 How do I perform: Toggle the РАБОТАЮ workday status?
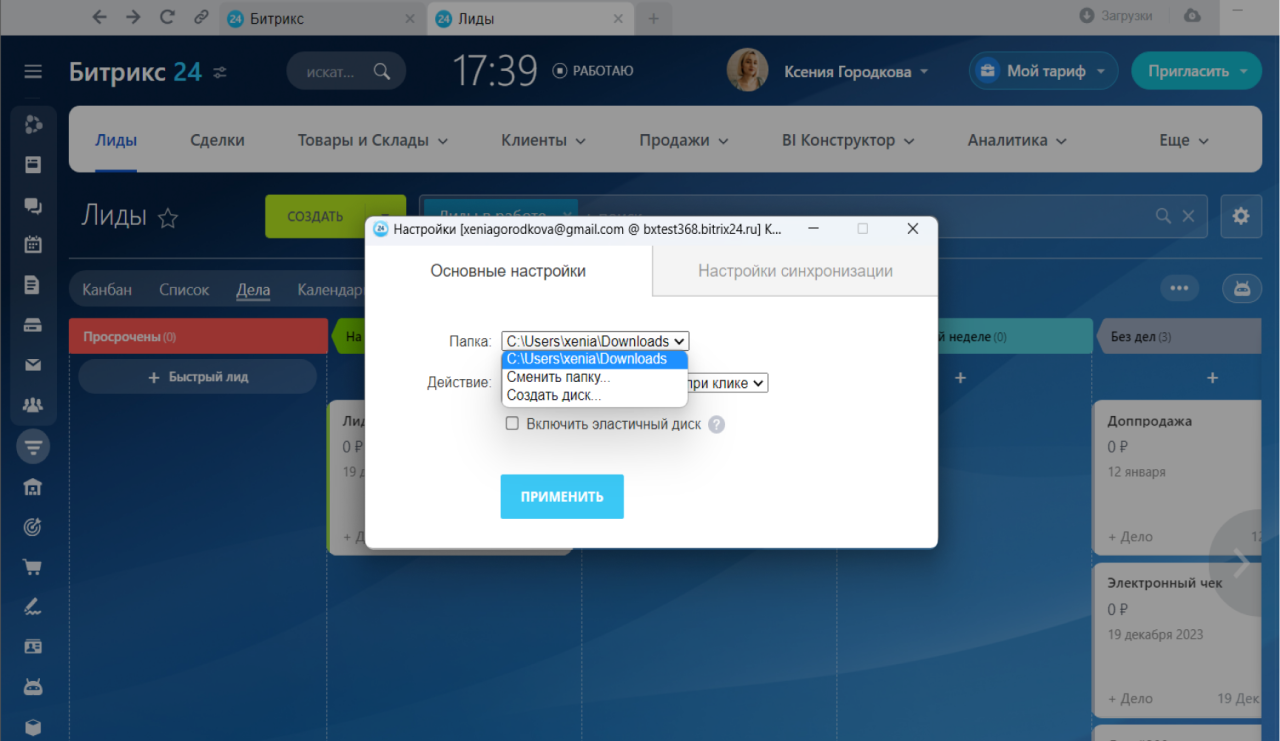point(593,71)
